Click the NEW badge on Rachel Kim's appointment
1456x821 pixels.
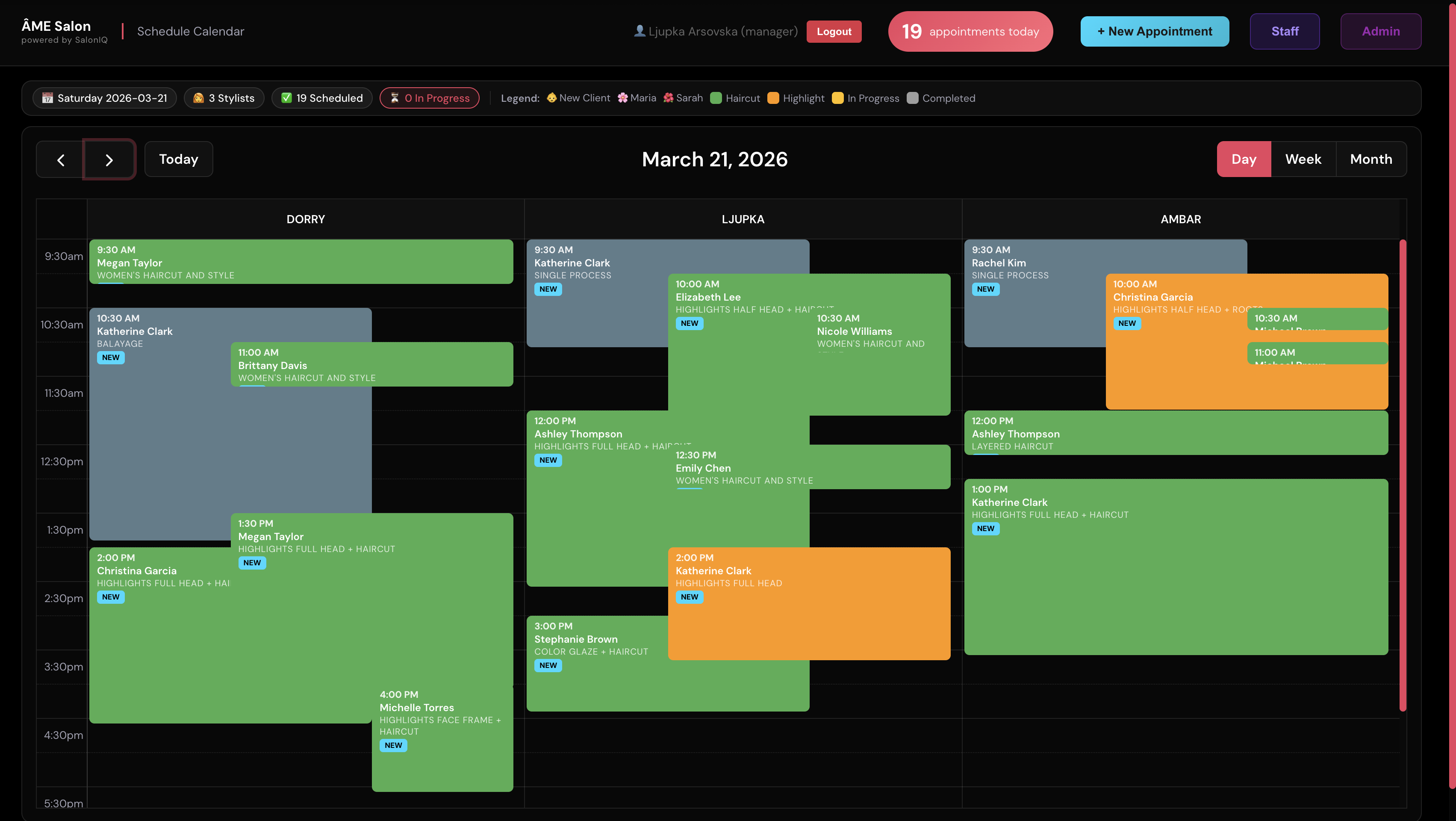click(x=986, y=289)
